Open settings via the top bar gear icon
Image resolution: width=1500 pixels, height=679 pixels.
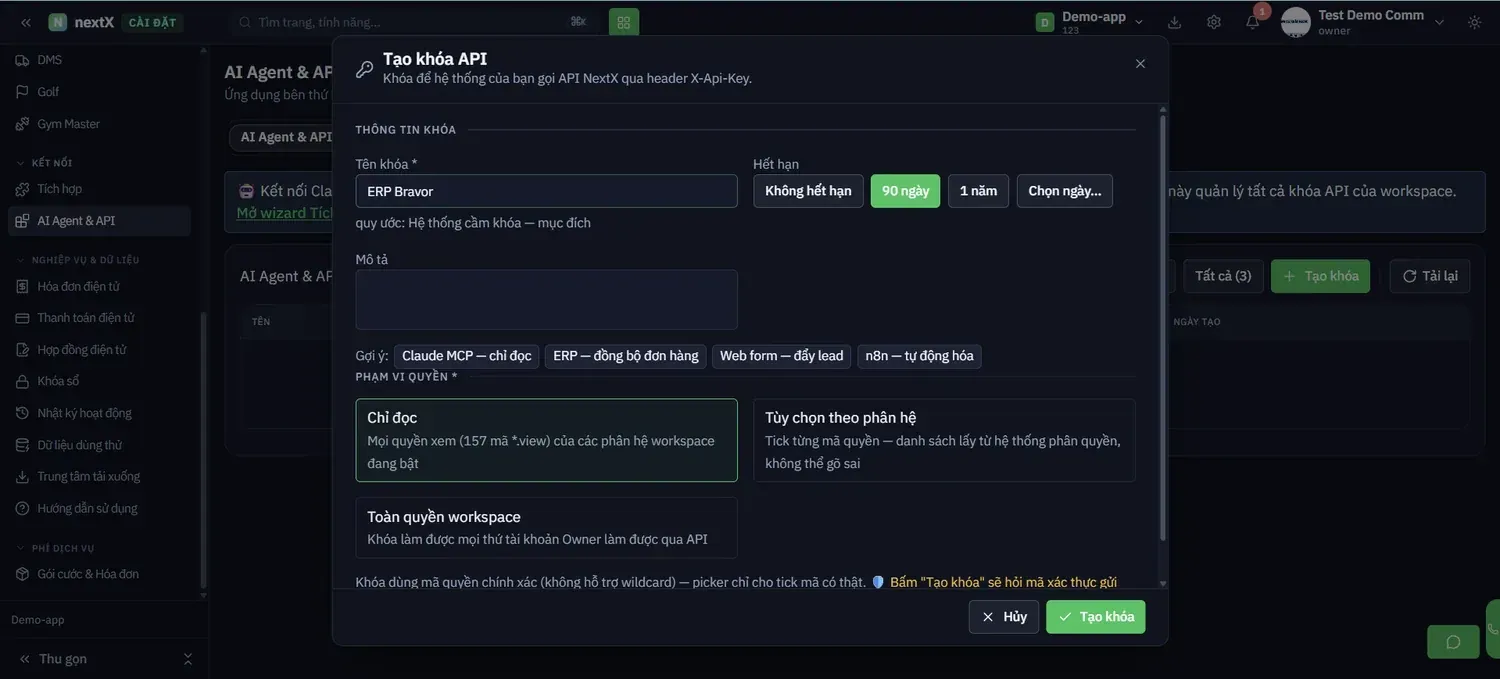coord(1214,22)
